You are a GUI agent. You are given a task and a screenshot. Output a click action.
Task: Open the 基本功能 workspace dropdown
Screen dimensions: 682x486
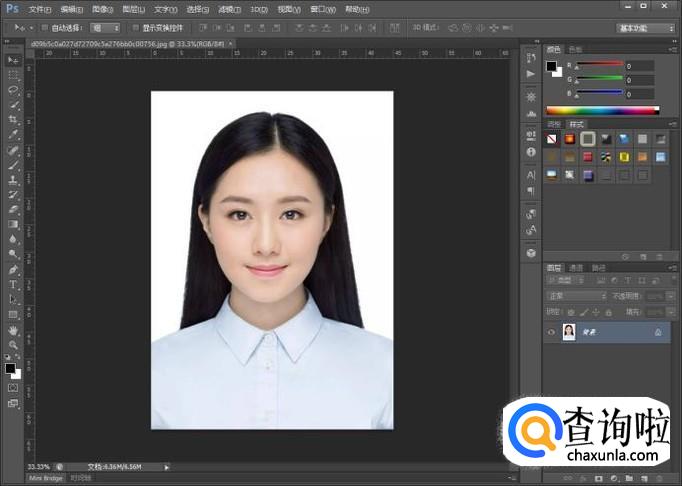[645, 28]
